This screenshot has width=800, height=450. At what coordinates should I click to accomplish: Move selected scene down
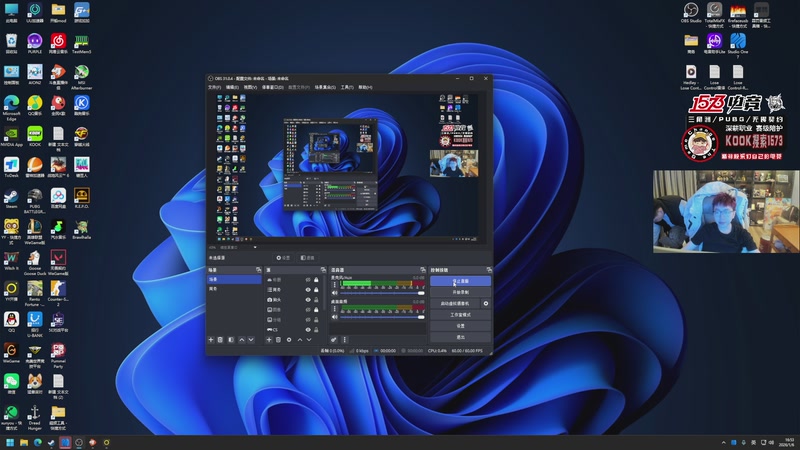[x=251, y=340]
